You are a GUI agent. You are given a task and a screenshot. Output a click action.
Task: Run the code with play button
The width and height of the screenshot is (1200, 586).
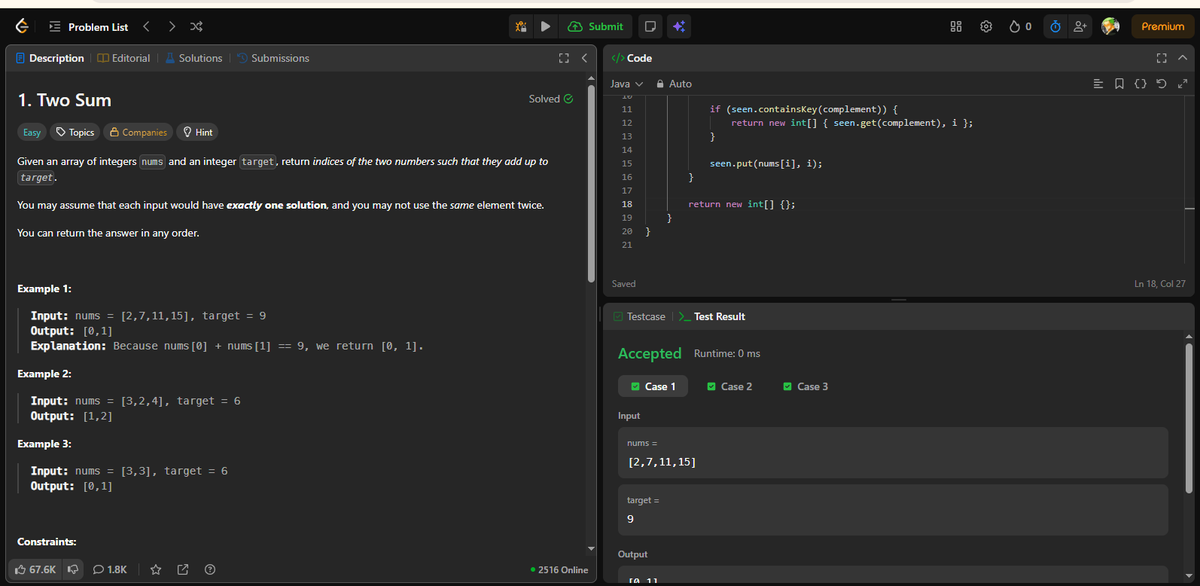[546, 27]
